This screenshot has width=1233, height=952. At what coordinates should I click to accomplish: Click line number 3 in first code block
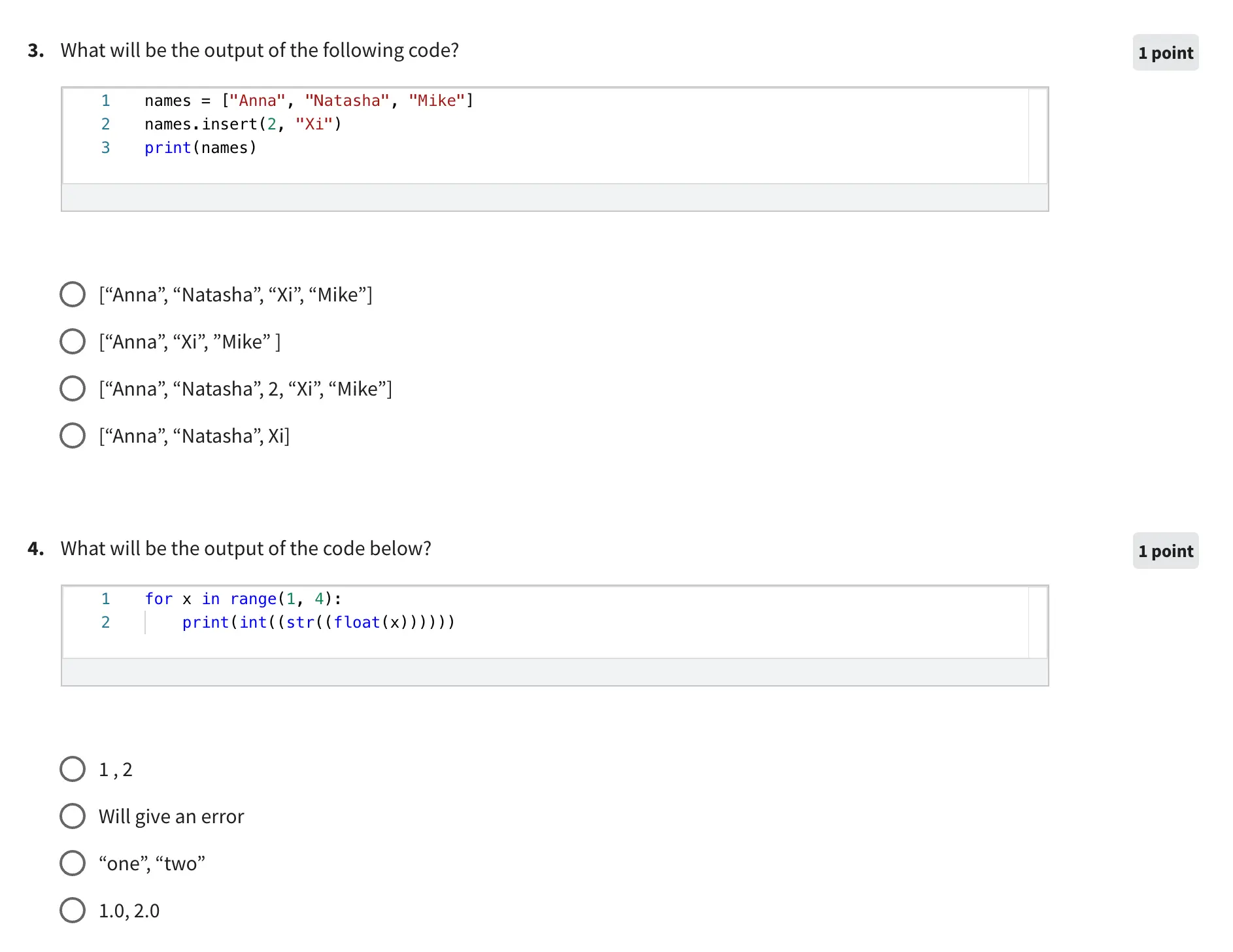tap(105, 148)
